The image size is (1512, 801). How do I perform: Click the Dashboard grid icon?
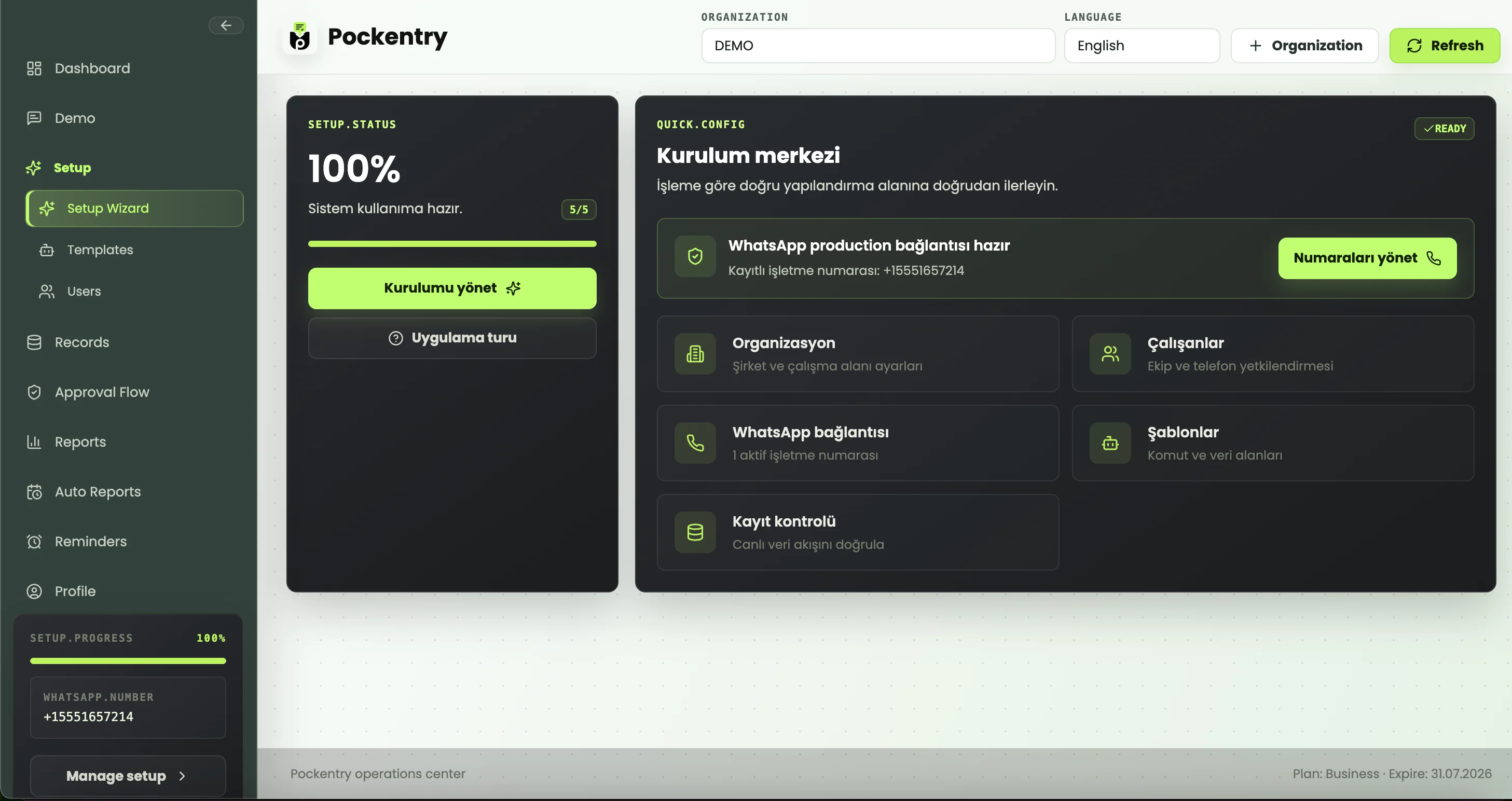pyautogui.click(x=34, y=68)
